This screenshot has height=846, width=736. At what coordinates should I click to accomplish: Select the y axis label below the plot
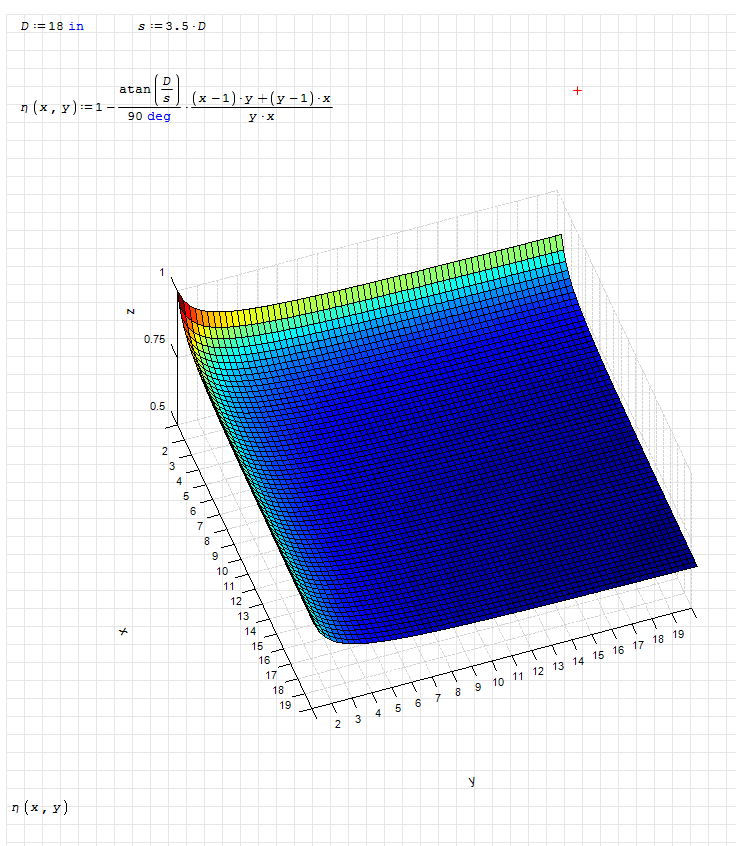[x=471, y=781]
